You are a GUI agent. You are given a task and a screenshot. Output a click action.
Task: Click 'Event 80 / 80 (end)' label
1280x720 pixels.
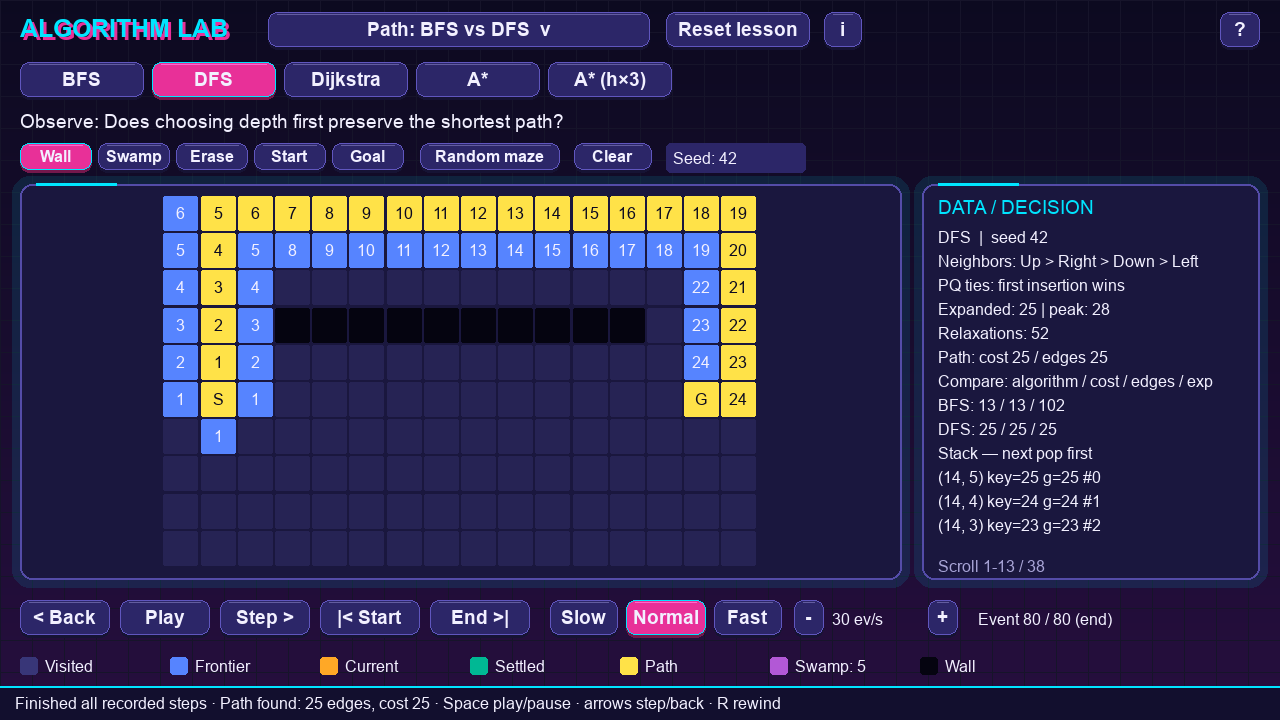(1045, 619)
